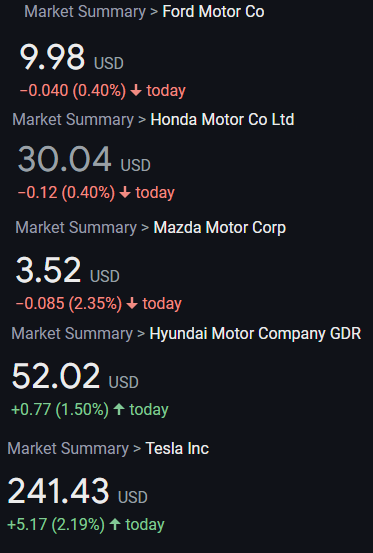Open Hyundai Motor Company GDR title

pos(255,334)
